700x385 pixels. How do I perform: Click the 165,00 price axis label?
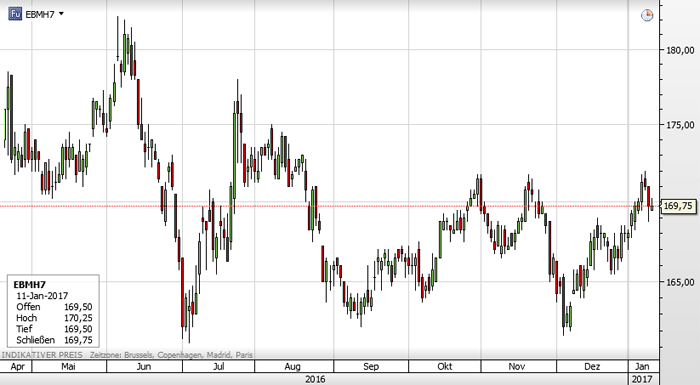(x=680, y=282)
